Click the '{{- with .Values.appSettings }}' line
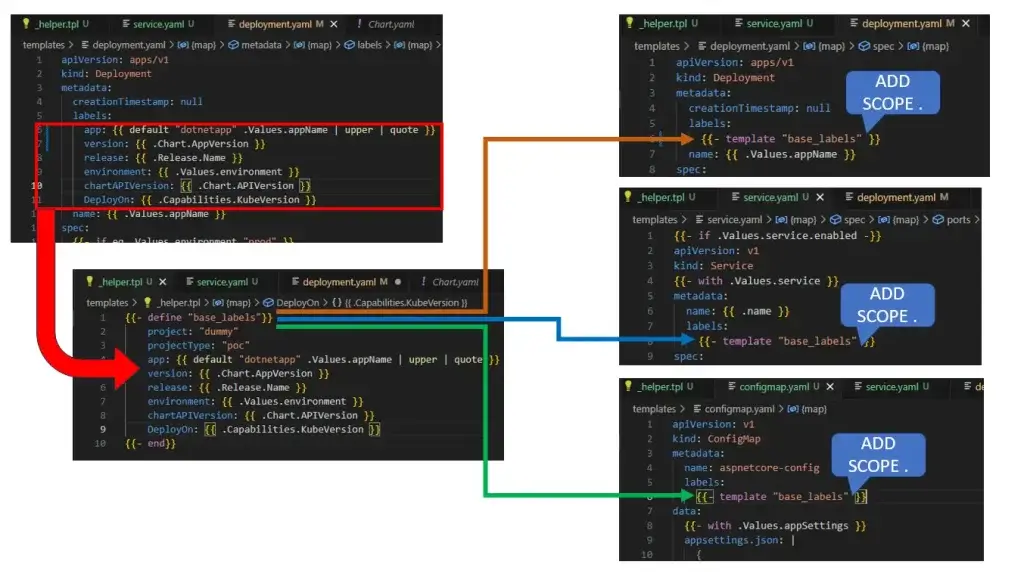 775,525
